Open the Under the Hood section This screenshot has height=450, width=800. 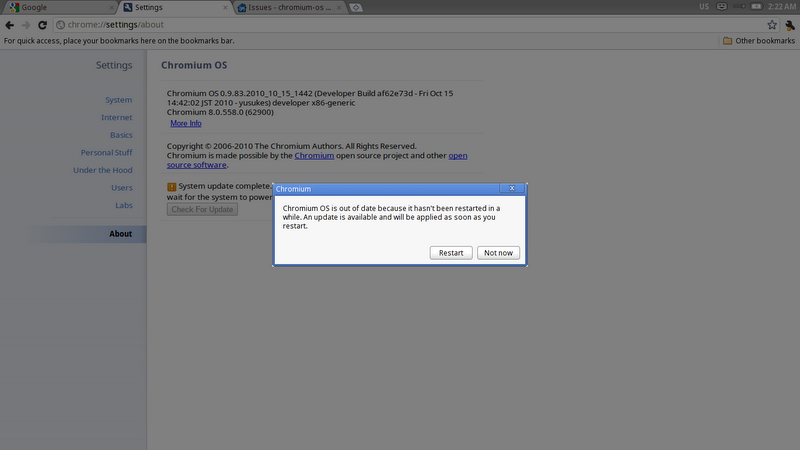(103, 170)
